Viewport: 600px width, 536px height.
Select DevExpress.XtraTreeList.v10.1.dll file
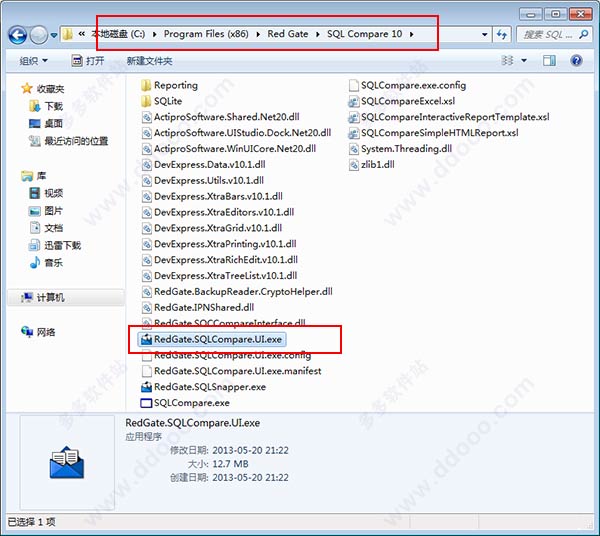219,276
